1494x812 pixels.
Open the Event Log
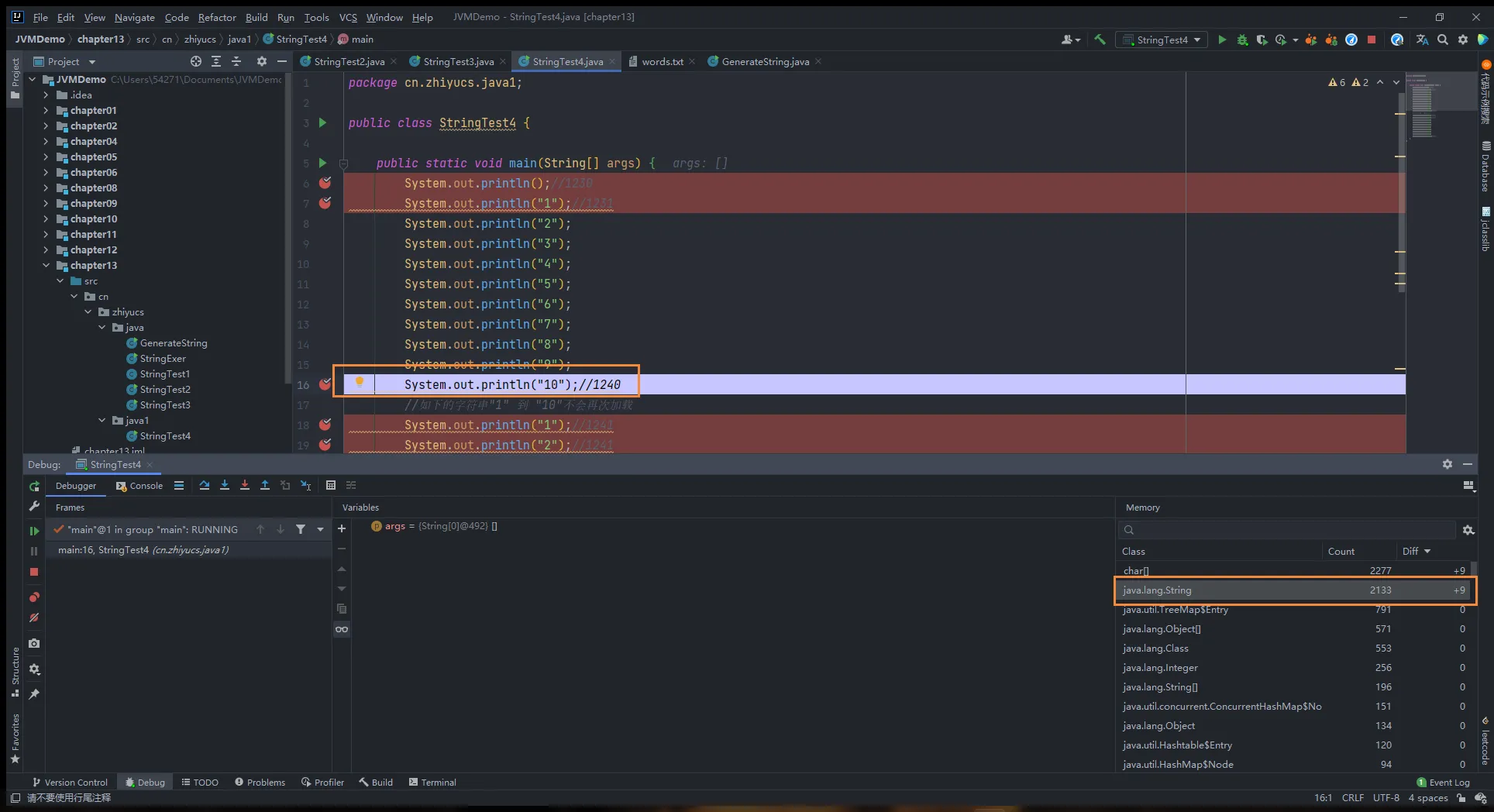pyautogui.click(x=1443, y=783)
